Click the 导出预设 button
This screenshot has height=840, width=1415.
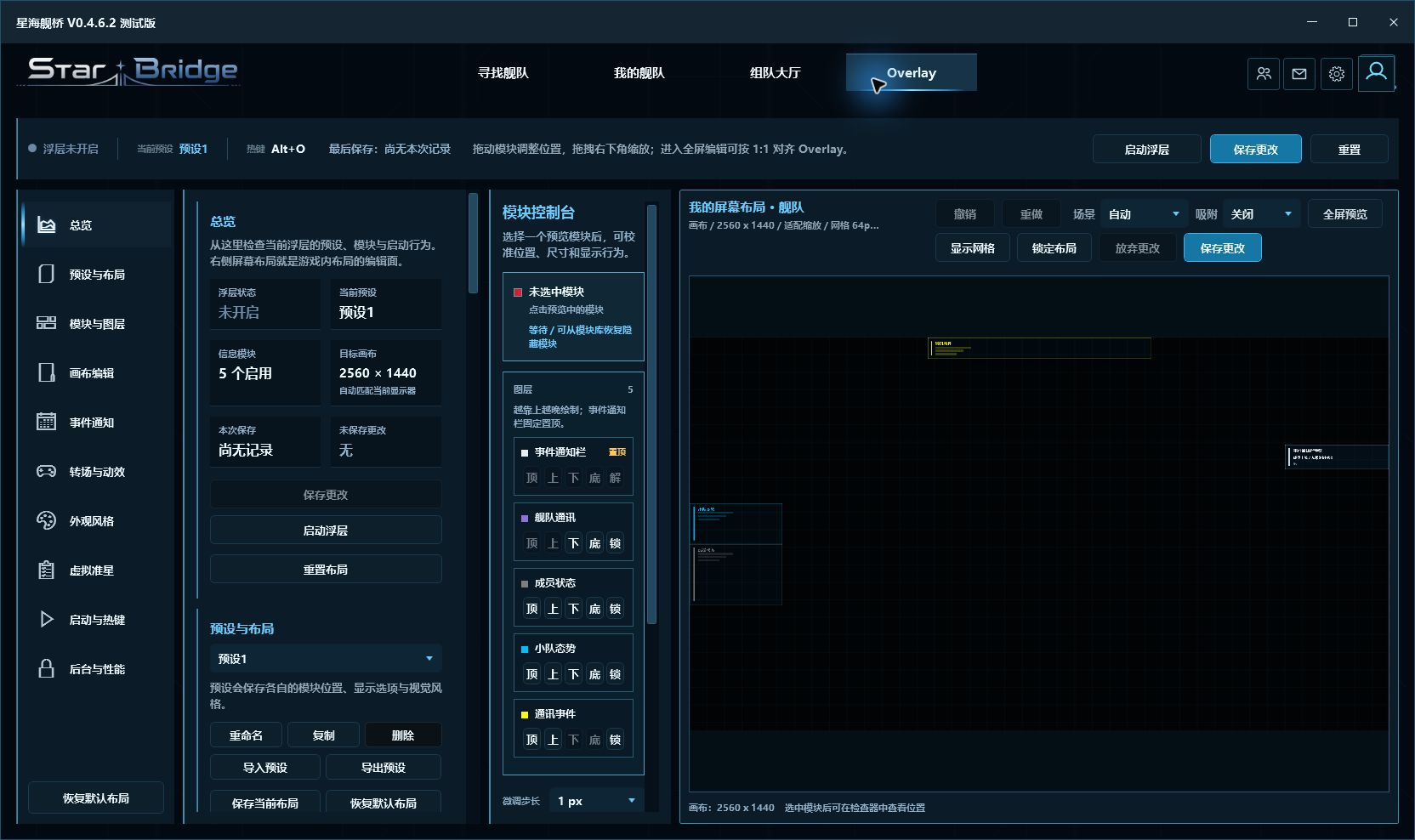(384, 767)
